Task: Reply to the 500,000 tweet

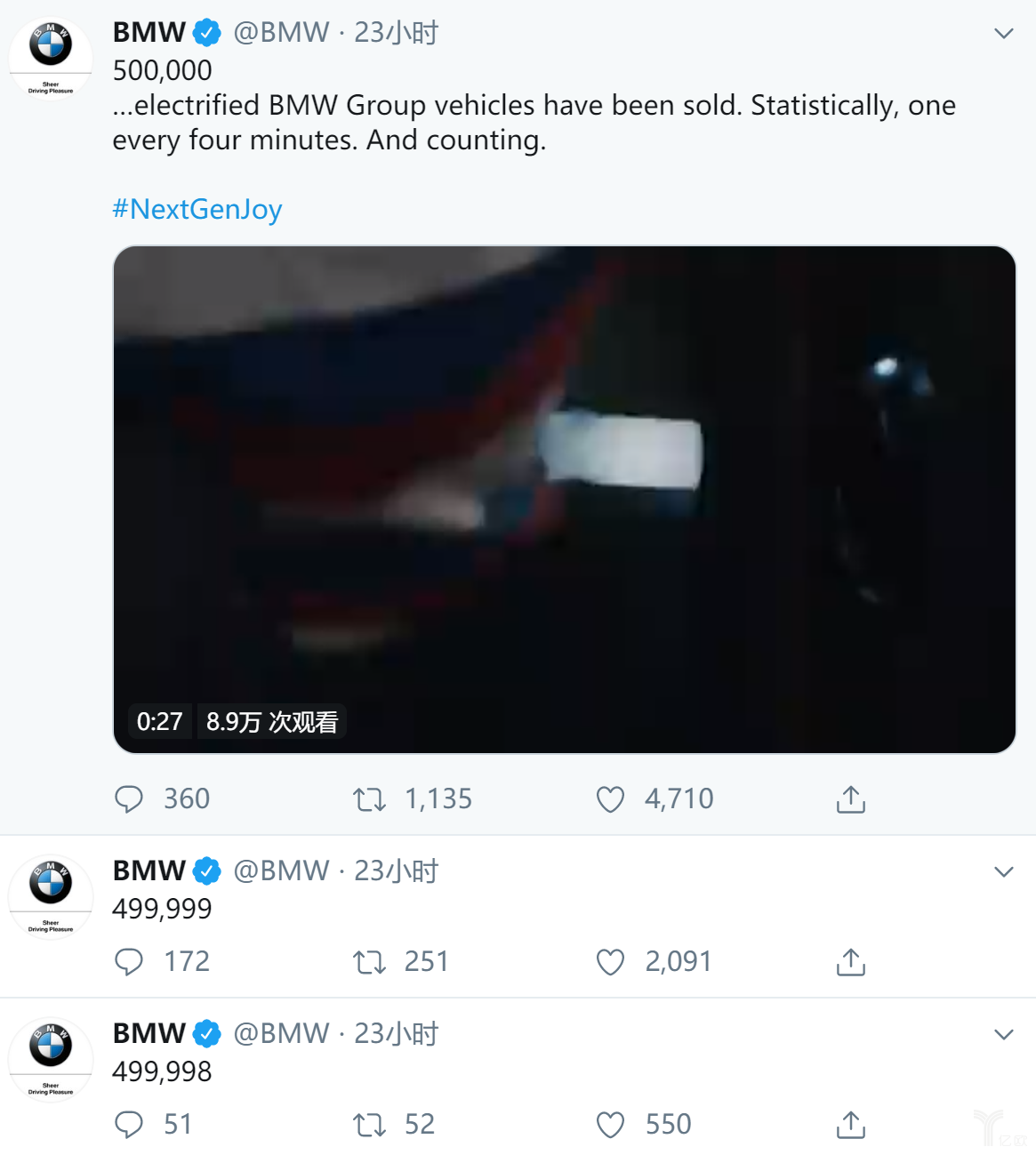Action: [x=129, y=799]
